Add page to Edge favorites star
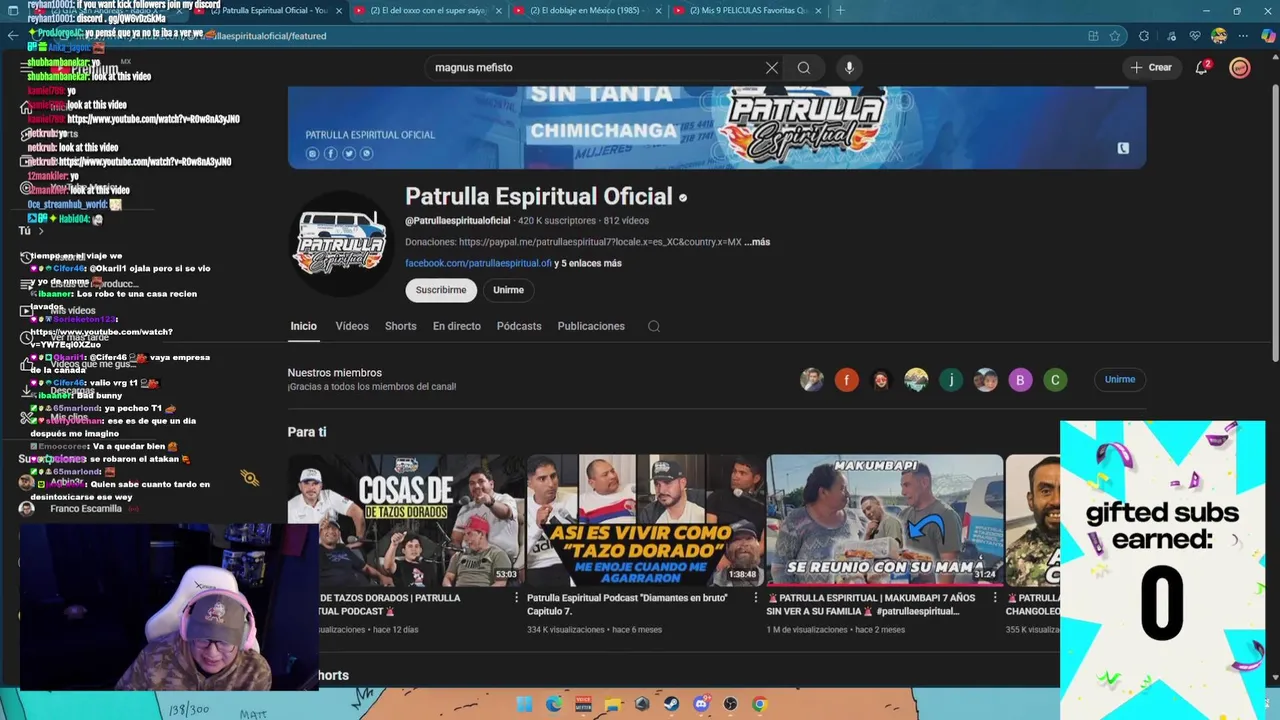Image resolution: width=1280 pixels, height=720 pixels. (x=1115, y=36)
